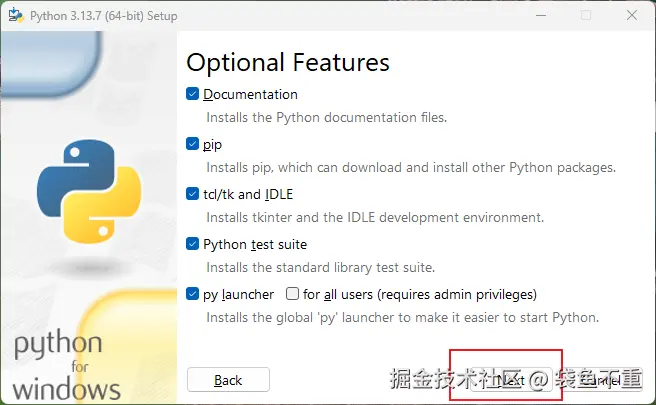Viewport: 656px width, 405px height.
Task: Click the text 'Installs pip, which can download...'
Action: coord(411,168)
